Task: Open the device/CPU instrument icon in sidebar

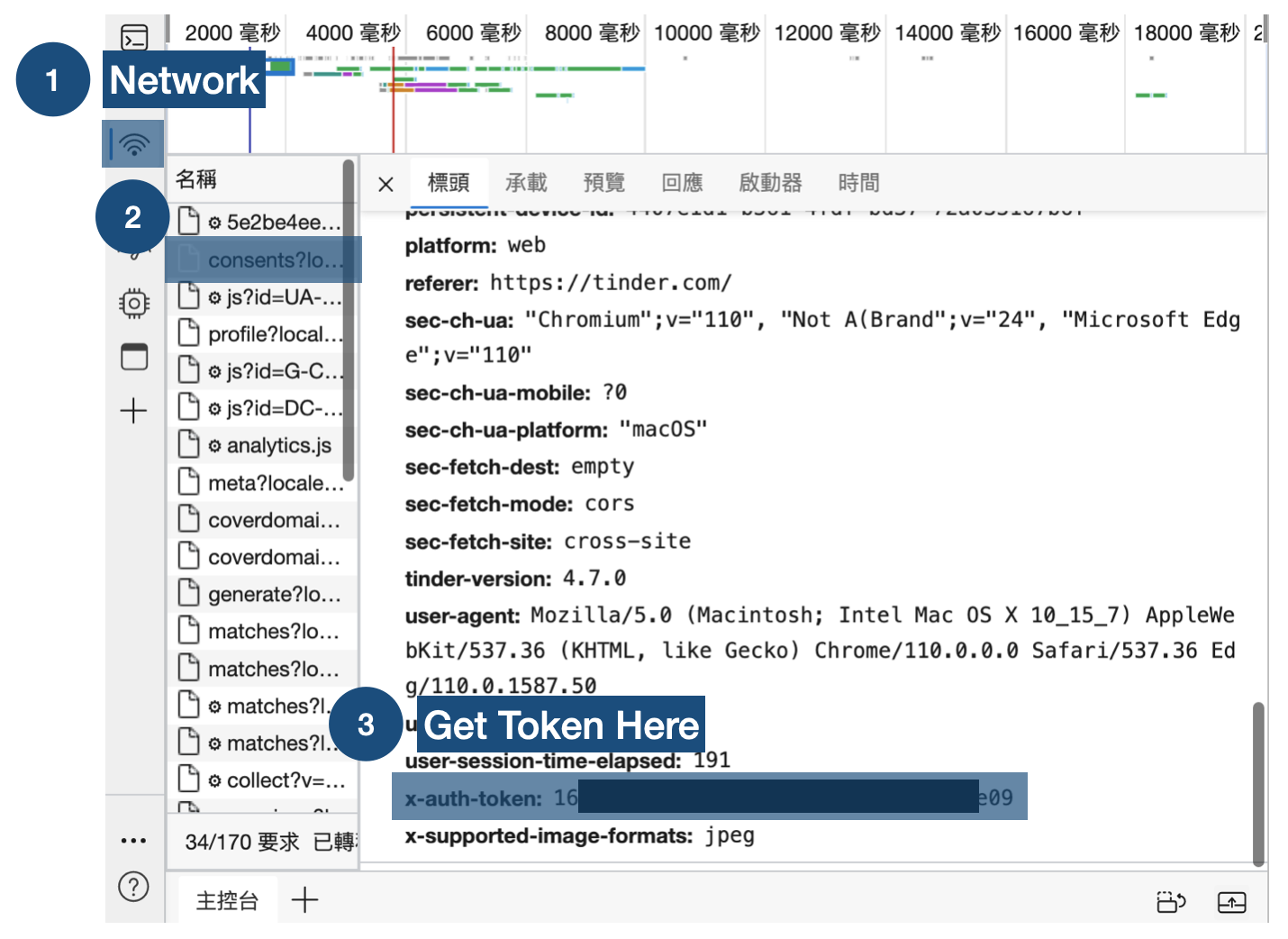Action: coord(133,303)
